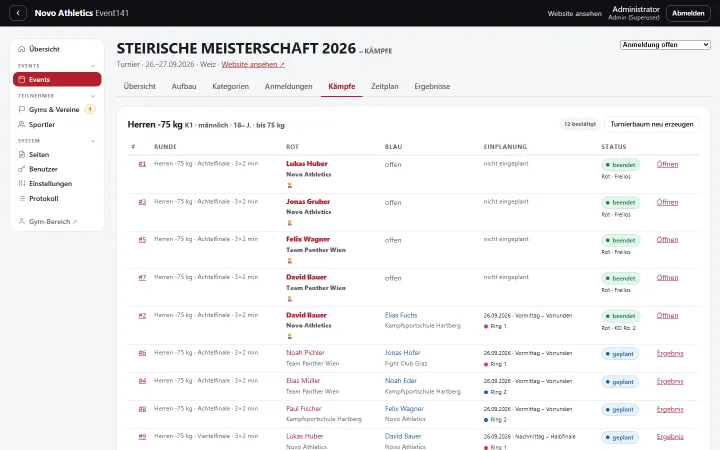720x450 pixels.
Task: Click the Administrator user label
Action: point(636,9)
